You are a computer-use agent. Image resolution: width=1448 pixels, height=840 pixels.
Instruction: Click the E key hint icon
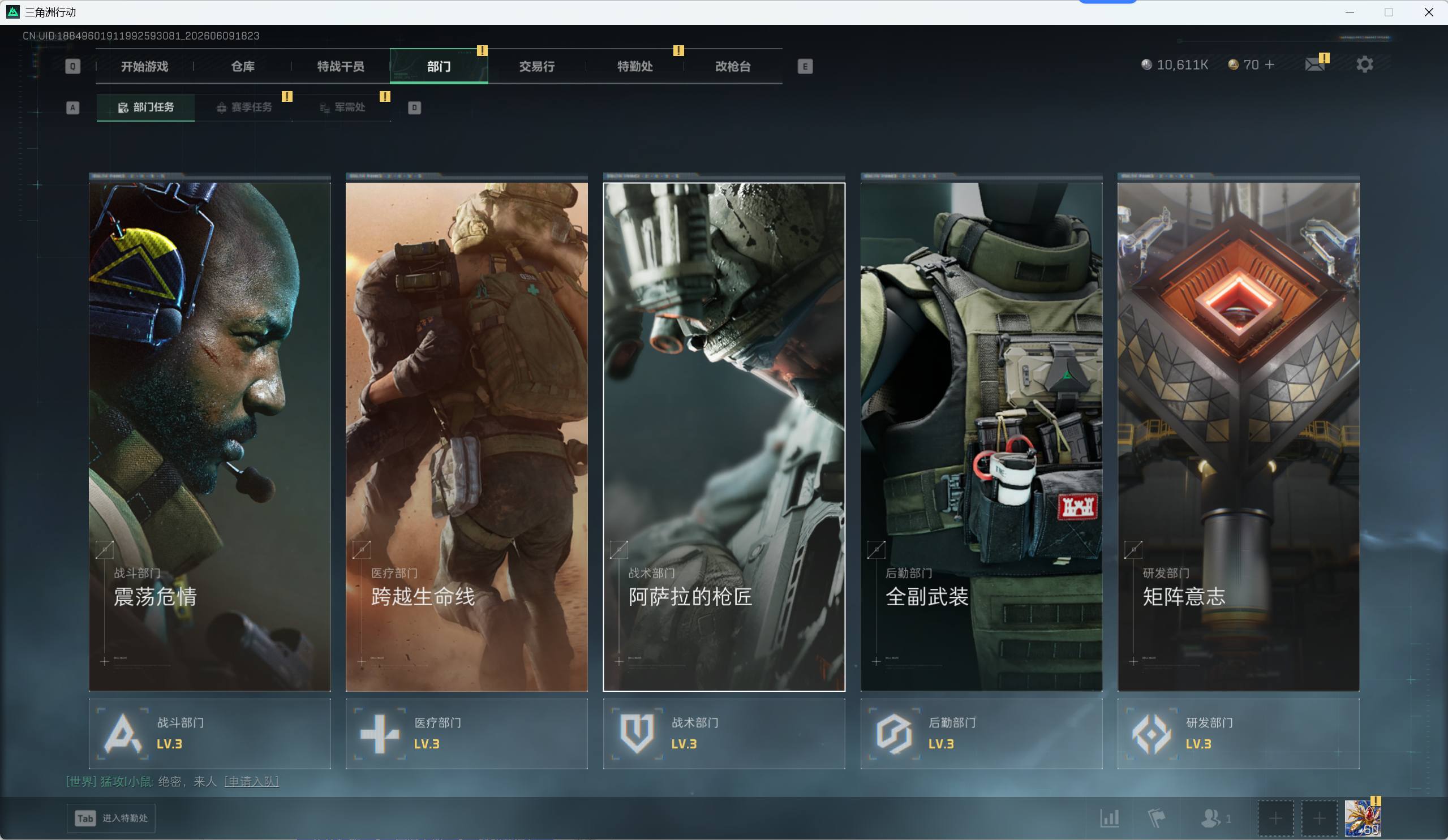[x=805, y=66]
